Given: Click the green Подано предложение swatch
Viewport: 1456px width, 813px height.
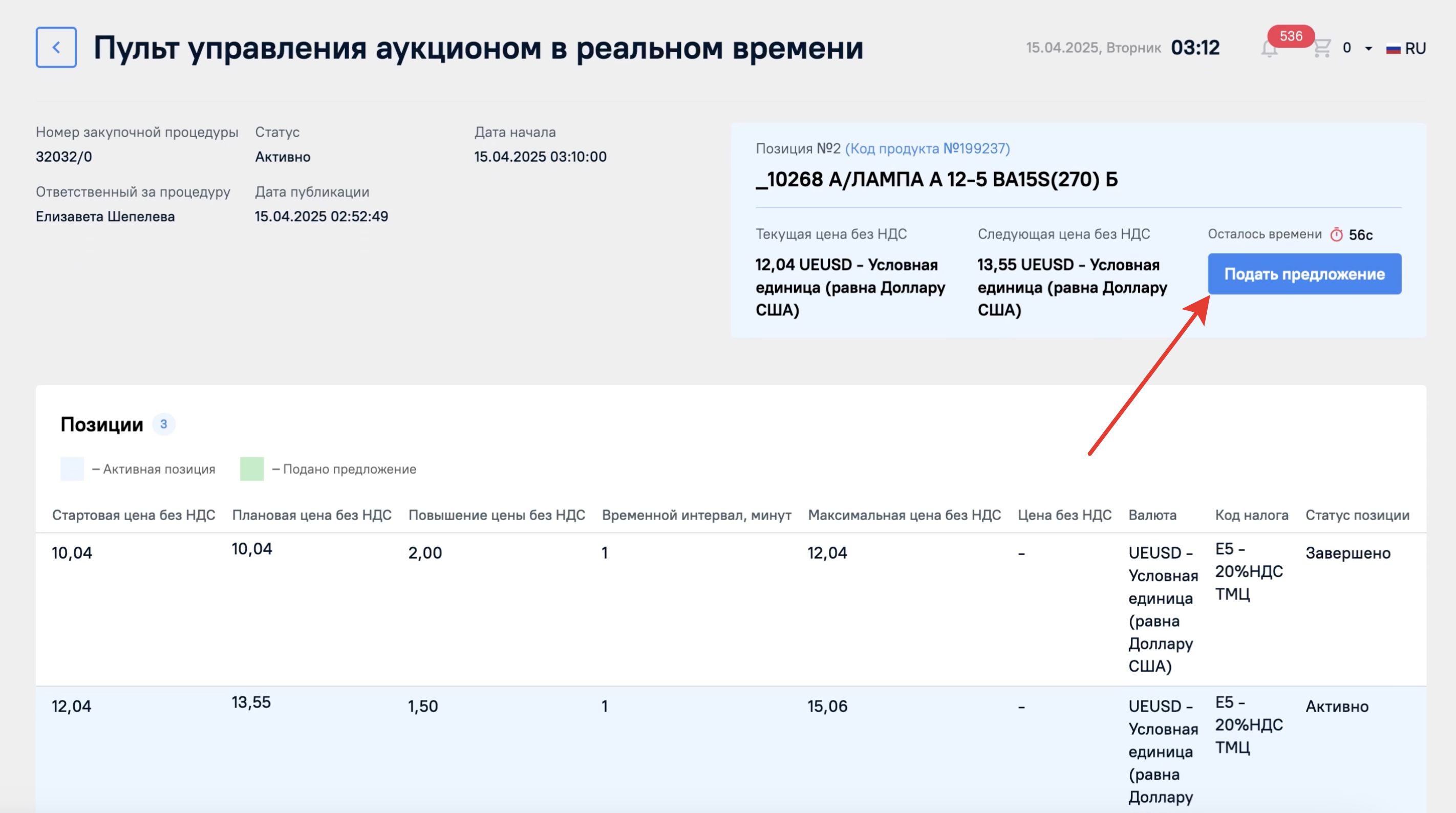Looking at the screenshot, I should [x=251, y=468].
